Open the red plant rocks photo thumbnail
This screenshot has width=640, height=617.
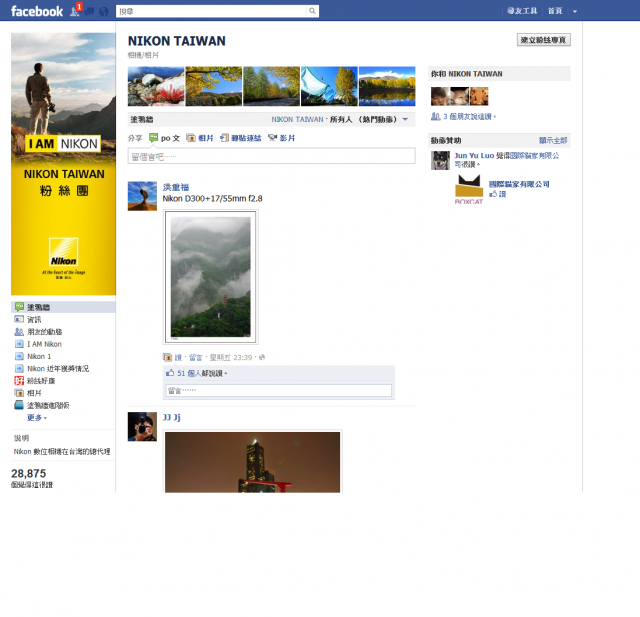click(156, 86)
